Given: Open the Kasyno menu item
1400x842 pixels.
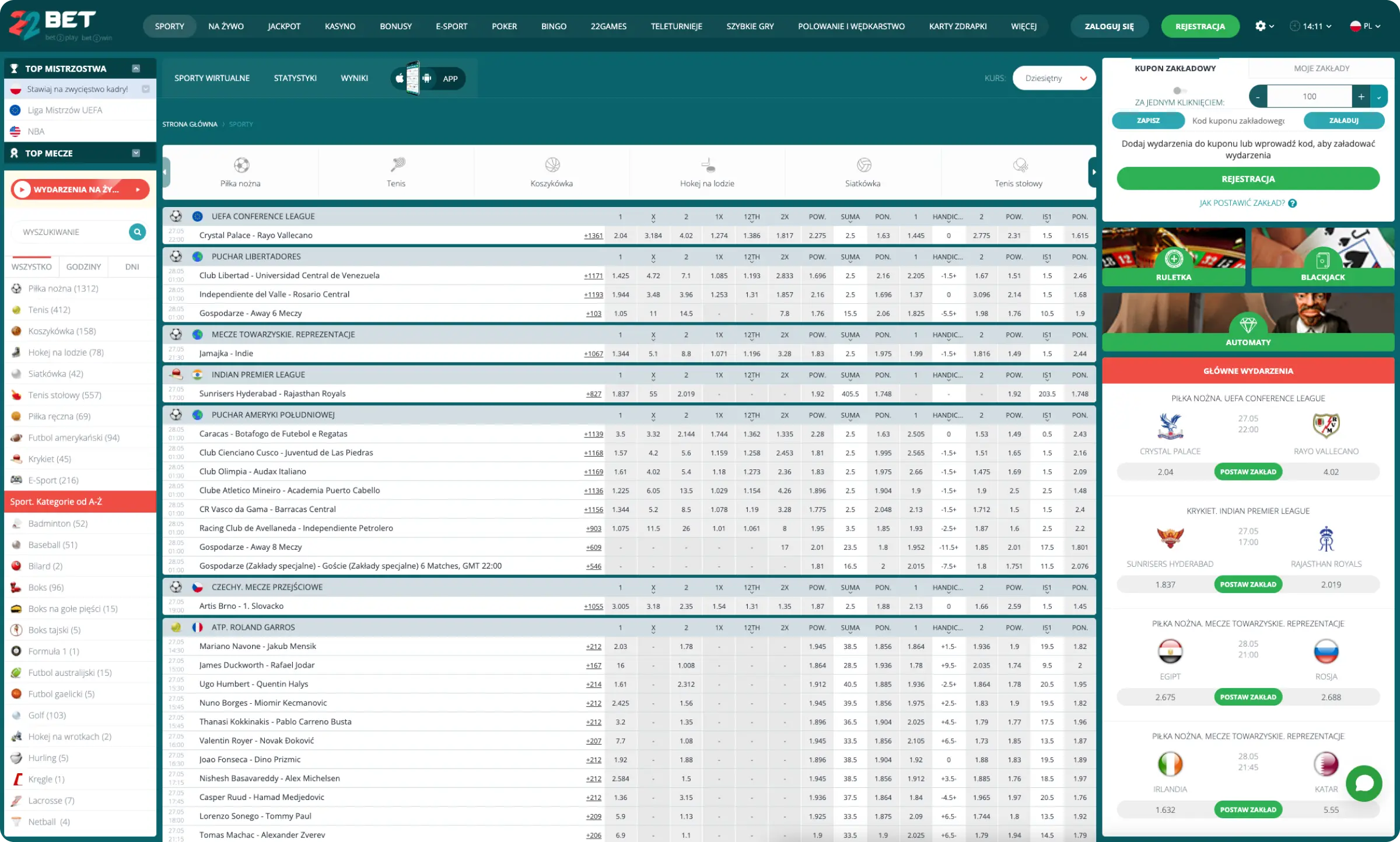Looking at the screenshot, I should click(340, 26).
